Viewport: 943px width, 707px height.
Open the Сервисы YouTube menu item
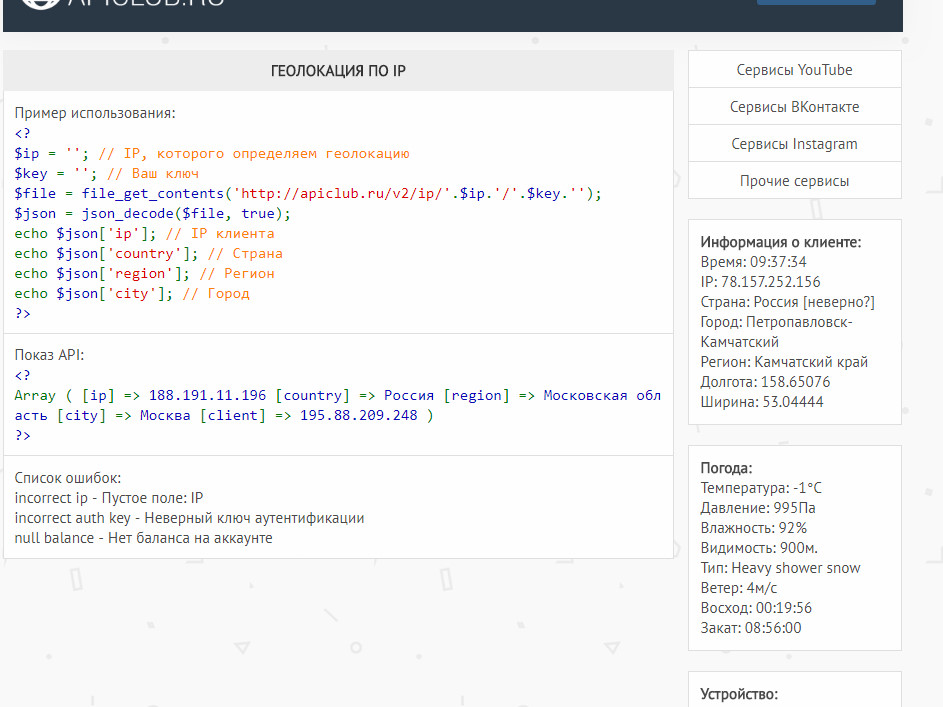click(794, 70)
